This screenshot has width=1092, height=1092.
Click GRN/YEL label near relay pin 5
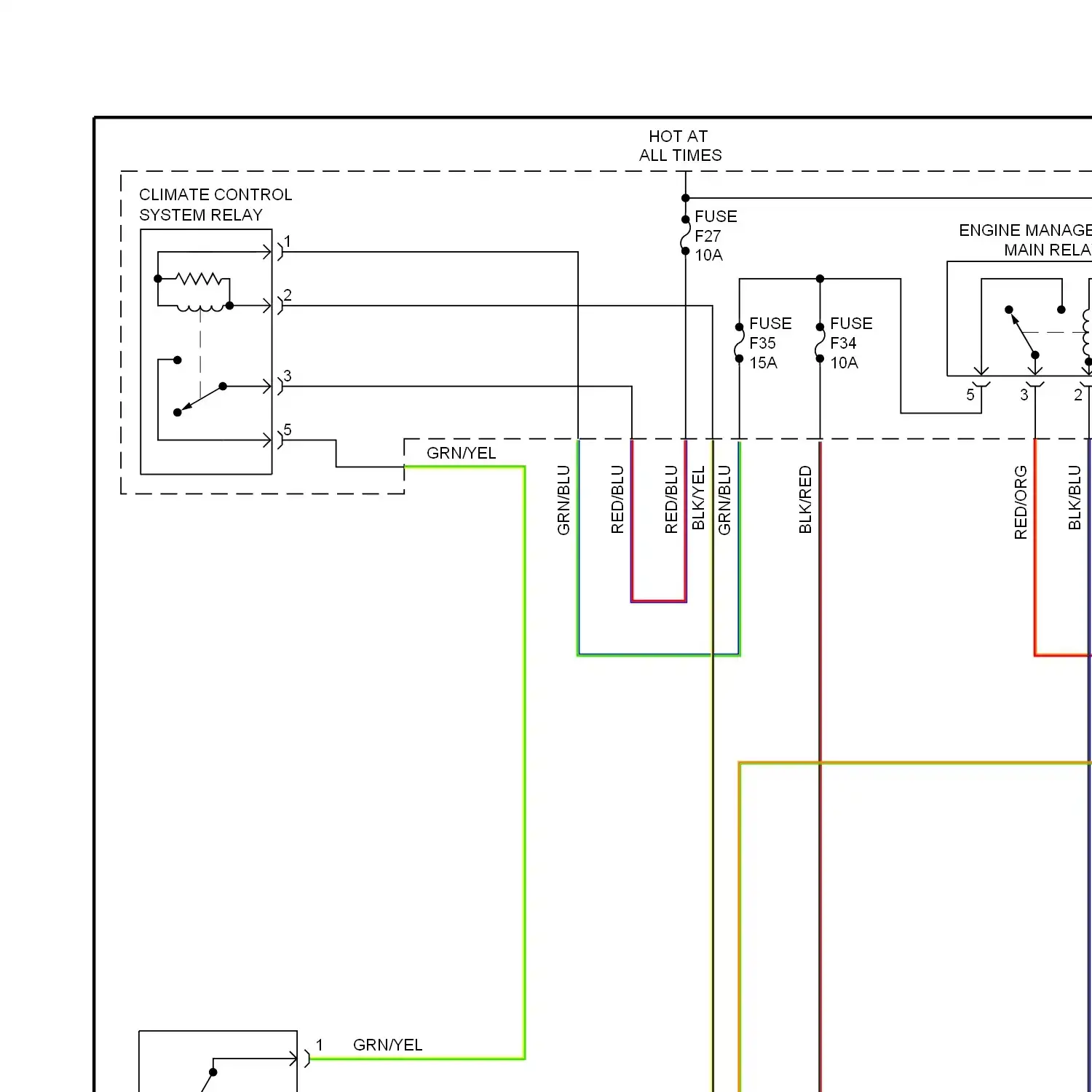(461, 453)
